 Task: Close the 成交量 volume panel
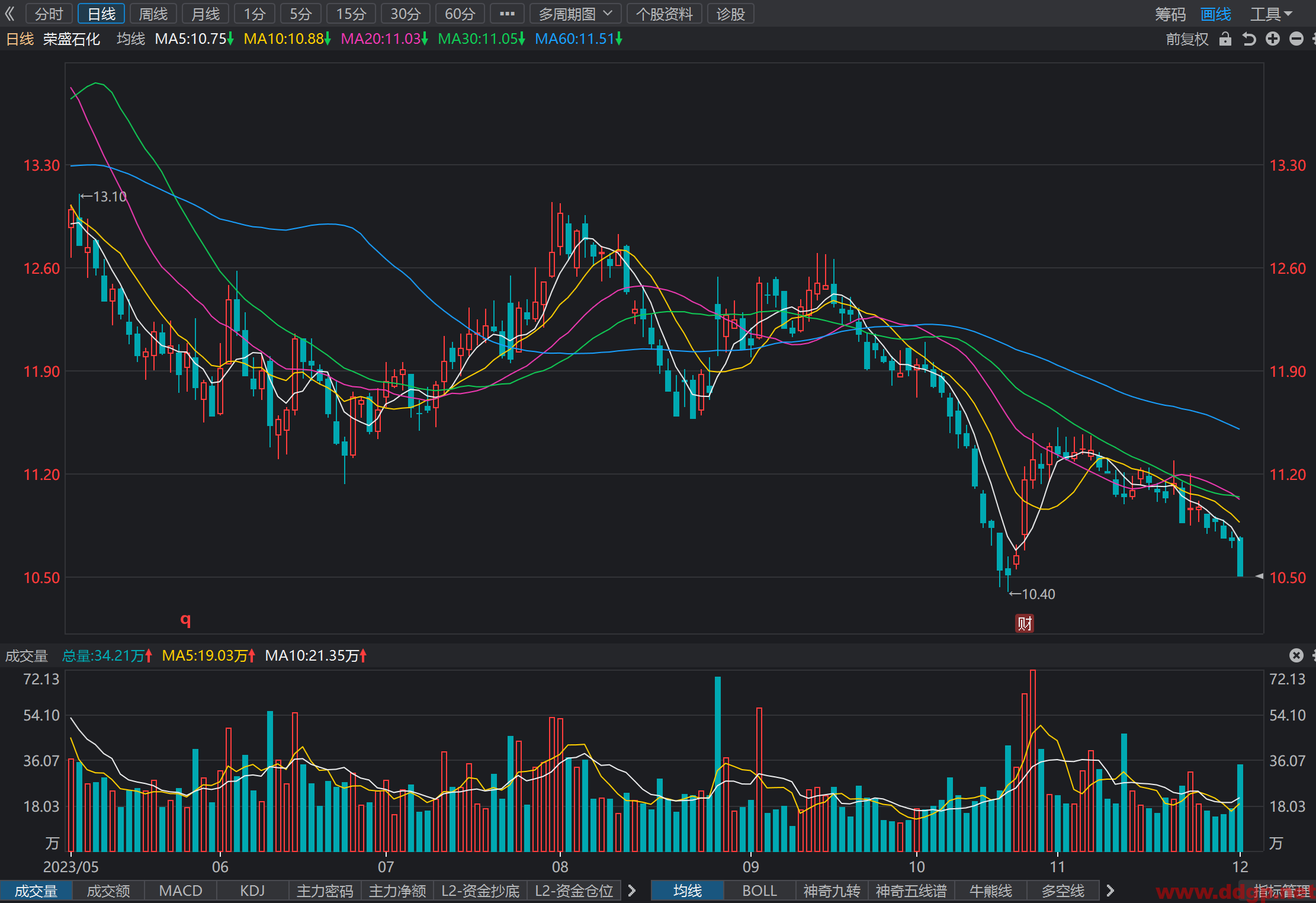(x=1296, y=655)
